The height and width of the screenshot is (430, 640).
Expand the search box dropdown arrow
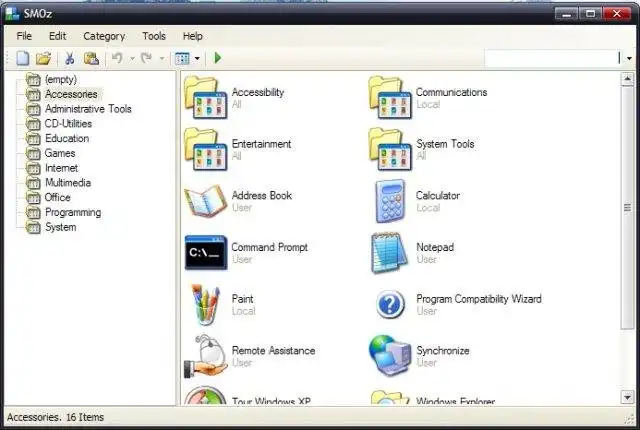click(629, 58)
